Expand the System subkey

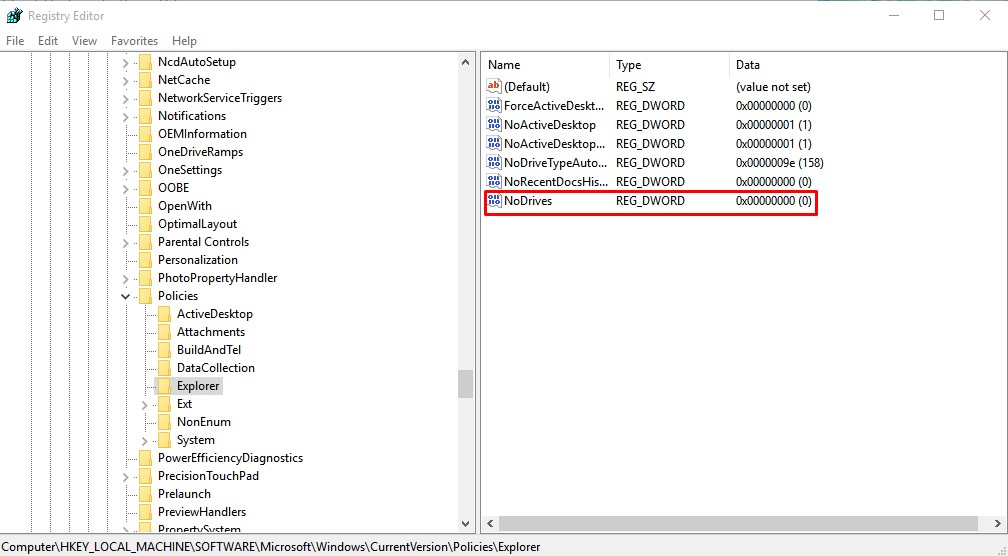click(x=145, y=441)
